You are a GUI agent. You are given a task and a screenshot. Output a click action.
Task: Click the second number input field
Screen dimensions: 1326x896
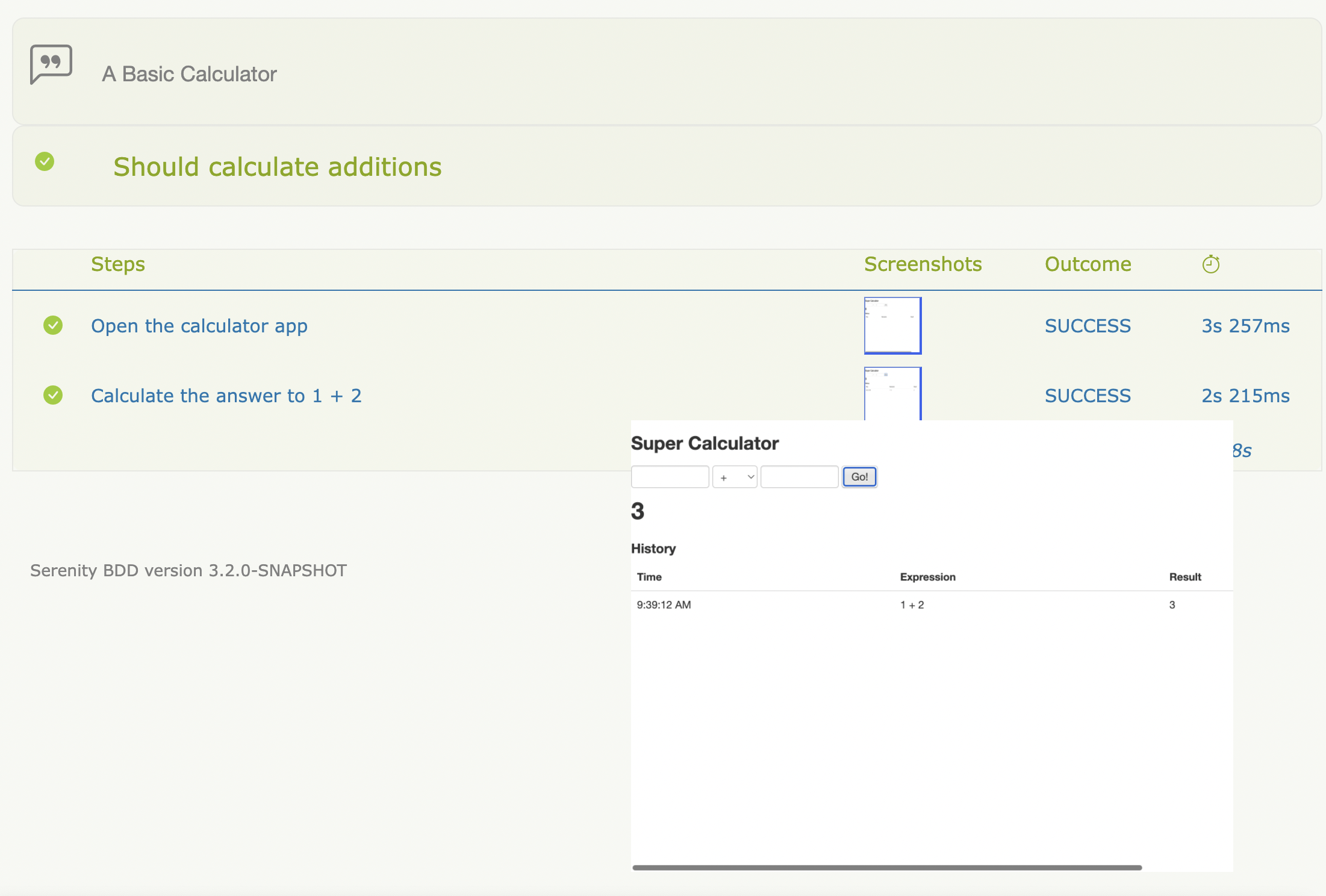pyautogui.click(x=799, y=477)
